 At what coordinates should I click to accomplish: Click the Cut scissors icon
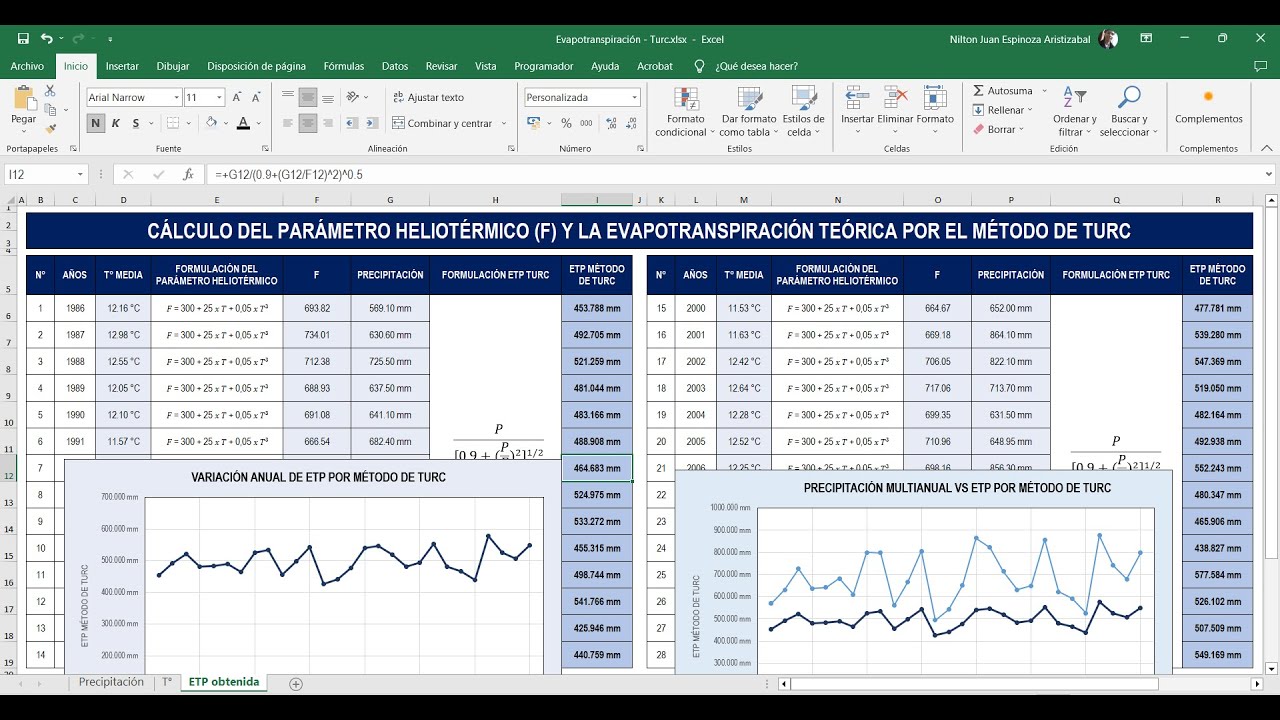click(x=50, y=91)
